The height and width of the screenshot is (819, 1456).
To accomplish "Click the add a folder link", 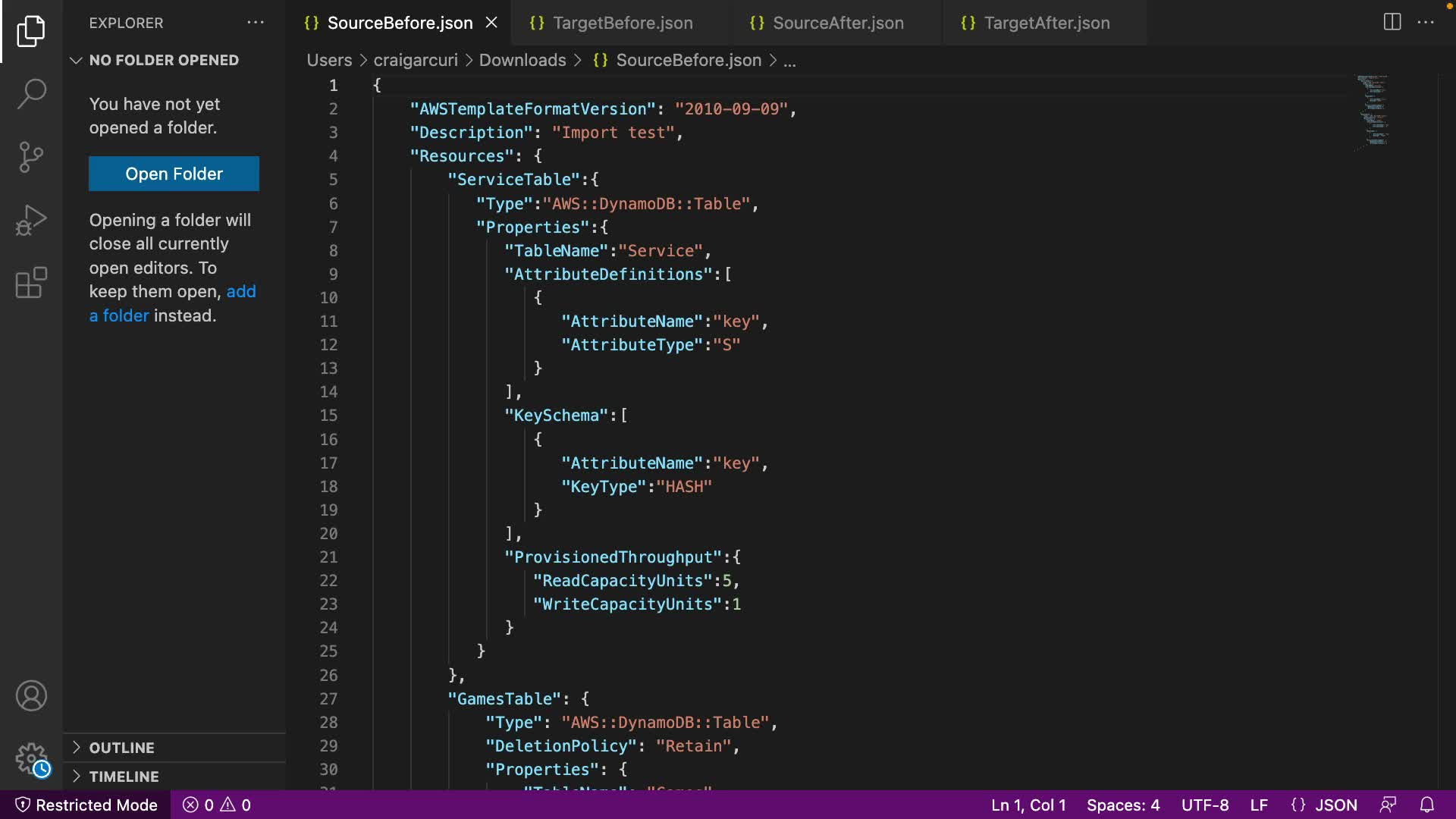I will point(240,292).
